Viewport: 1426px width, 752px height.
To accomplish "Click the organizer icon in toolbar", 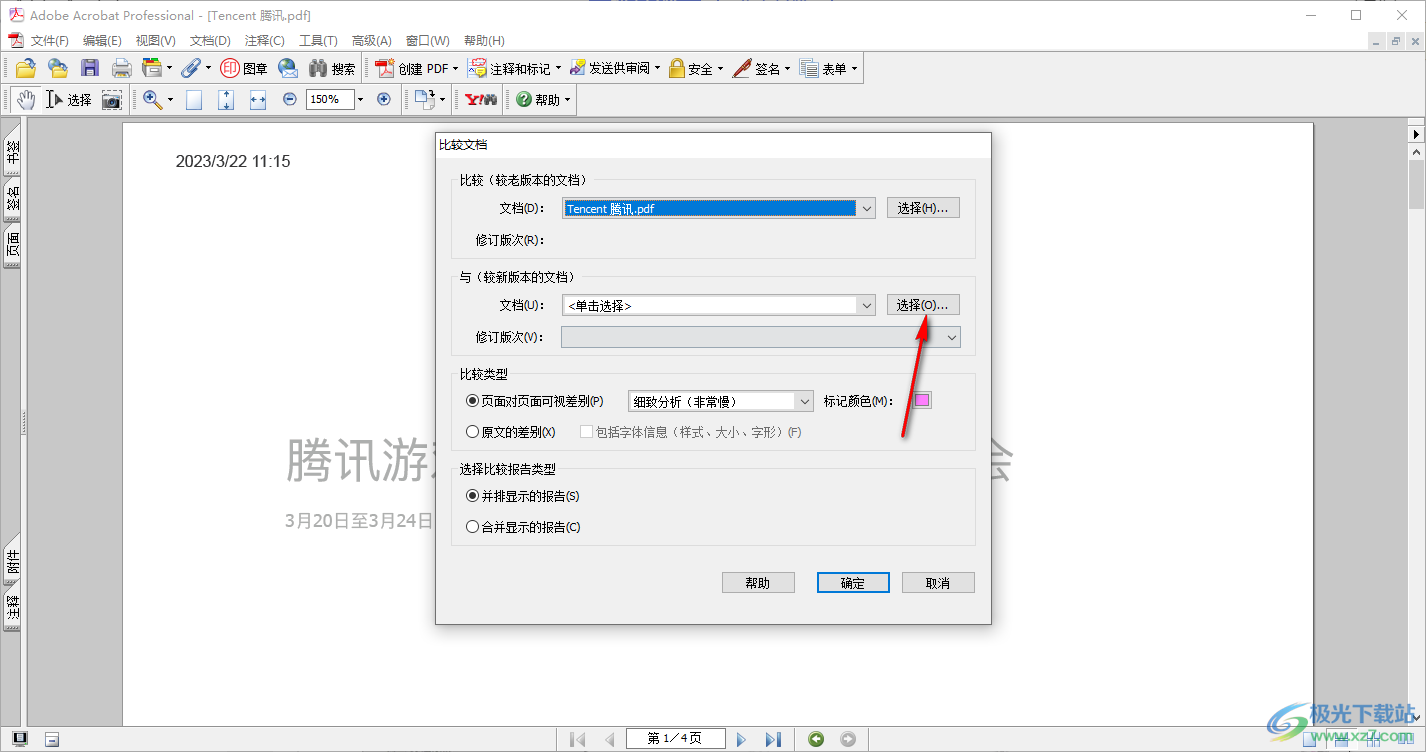I will click(152, 68).
